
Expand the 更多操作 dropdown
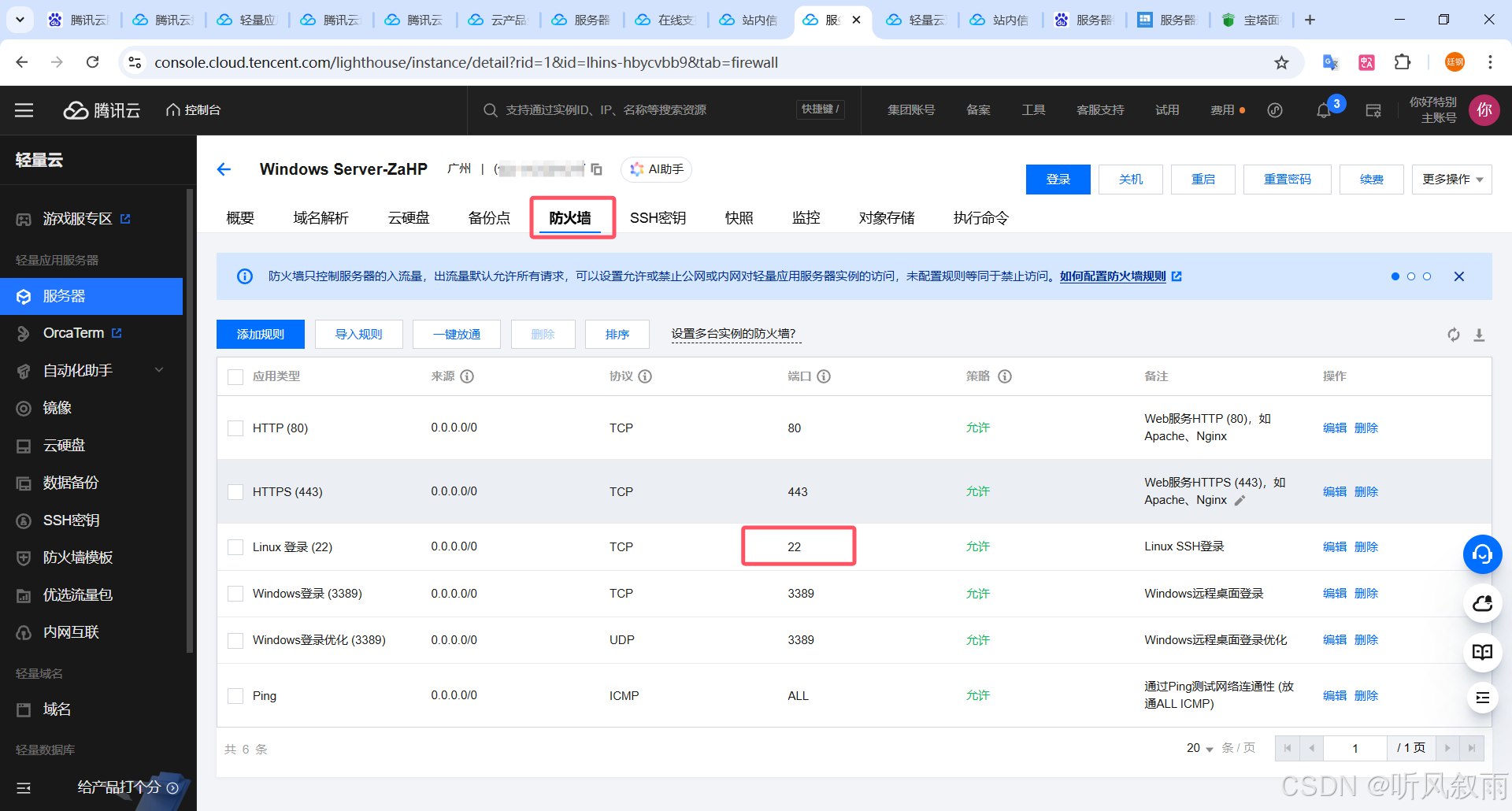pos(1452,180)
